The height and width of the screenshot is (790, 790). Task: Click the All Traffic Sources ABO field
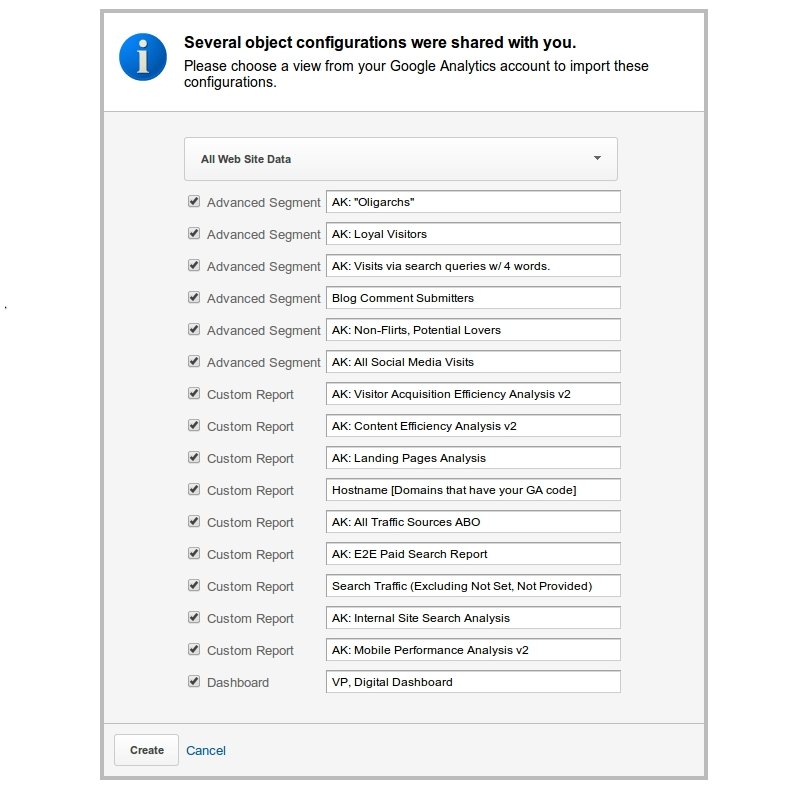pos(473,522)
